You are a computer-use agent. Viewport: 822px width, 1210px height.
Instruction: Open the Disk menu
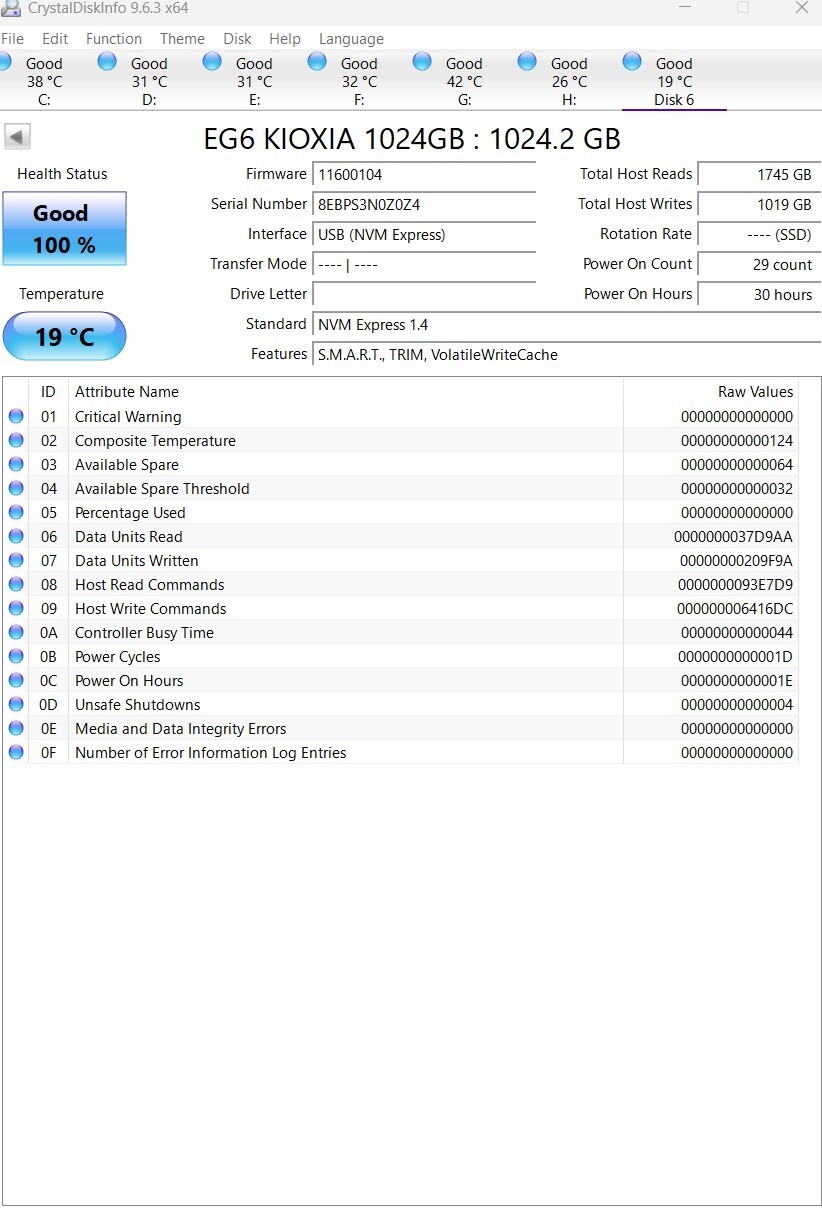[x=237, y=38]
